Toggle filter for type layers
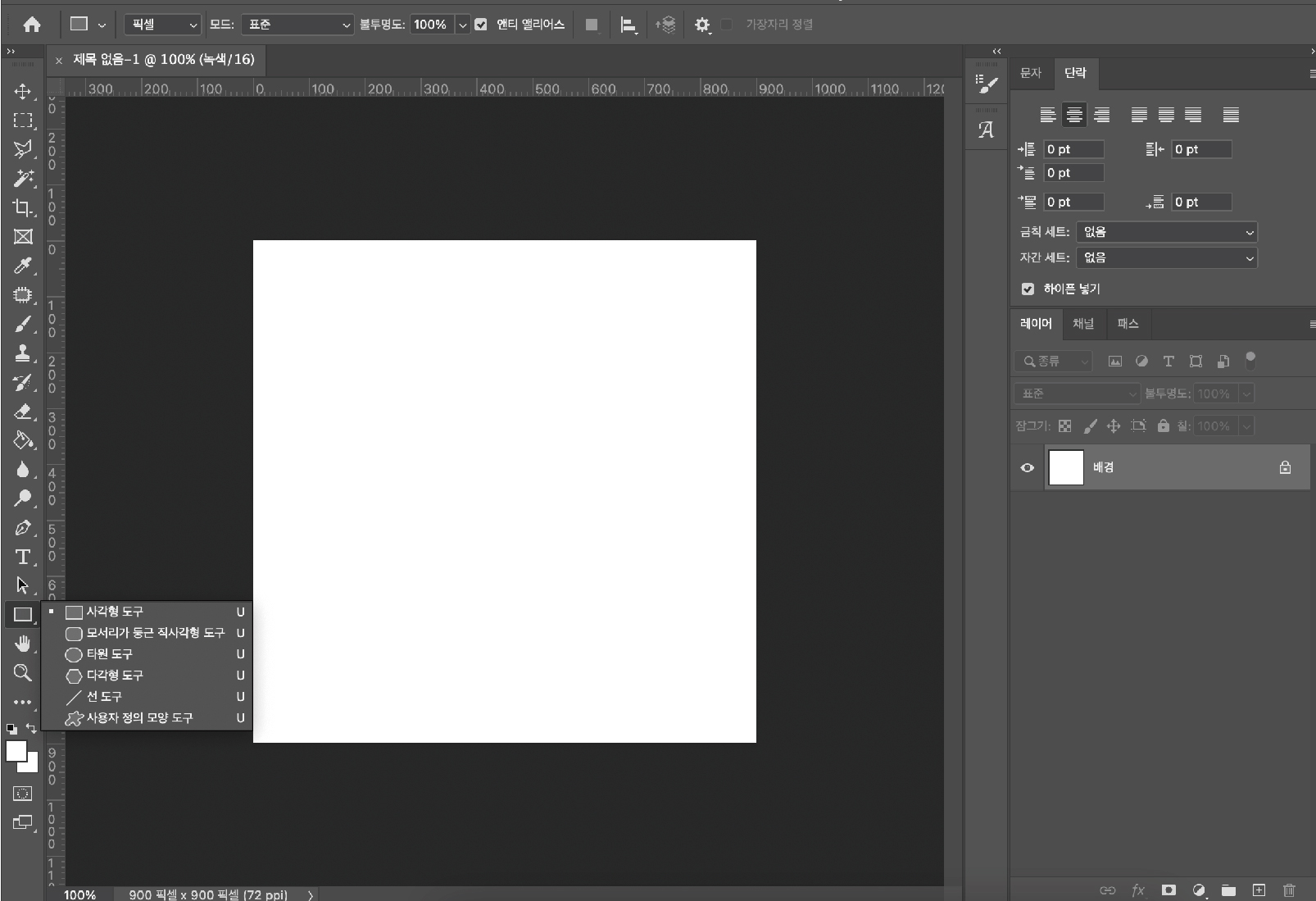Image resolution: width=1316 pixels, height=901 pixels. (1169, 361)
